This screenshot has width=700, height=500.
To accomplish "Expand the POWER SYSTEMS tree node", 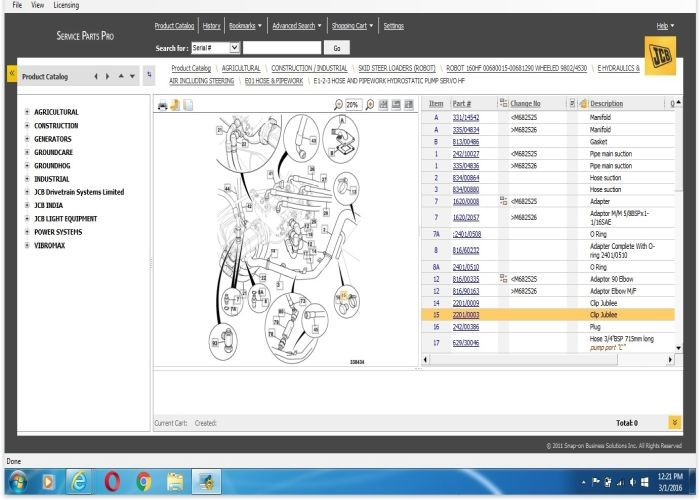I will [27, 231].
